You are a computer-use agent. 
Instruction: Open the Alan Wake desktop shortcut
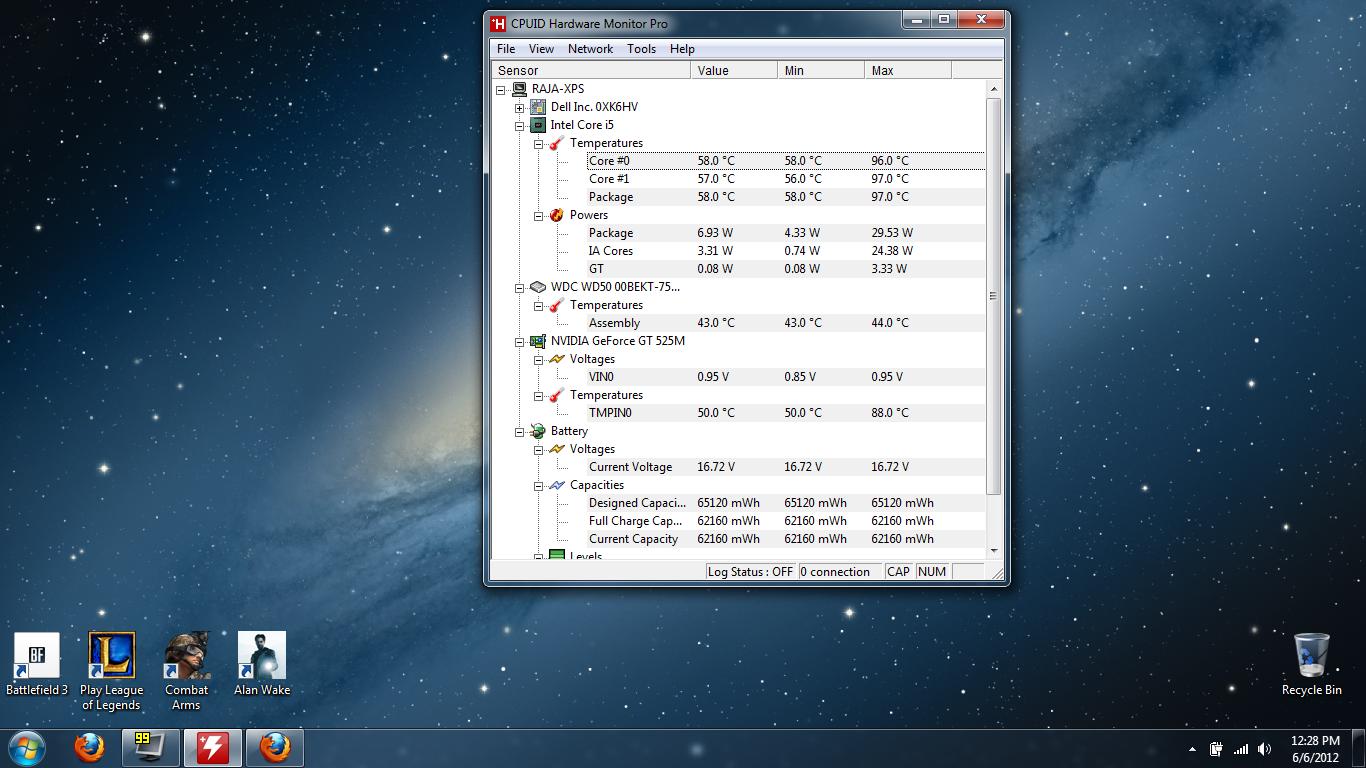coord(262,664)
